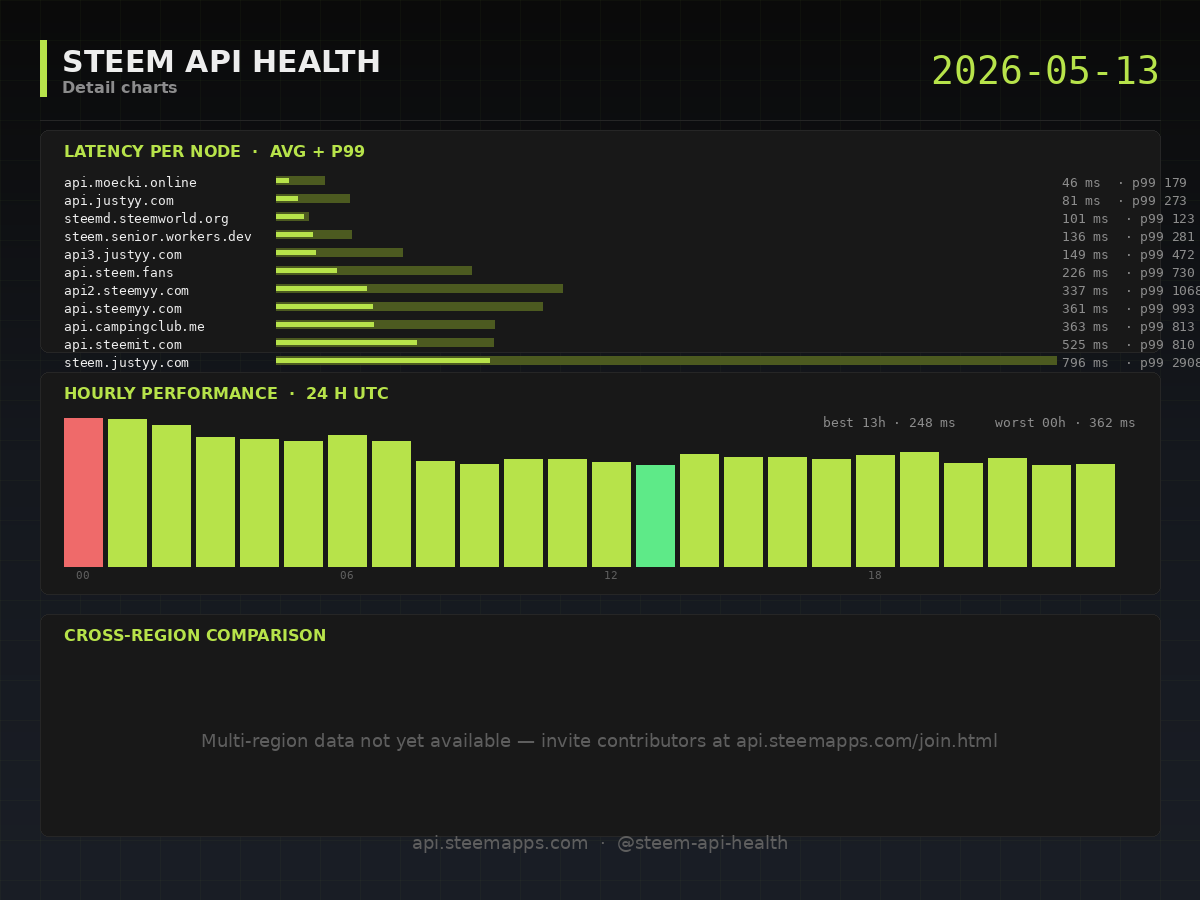Select the api.moecki.online node label
Image resolution: width=1200 pixels, height=900 pixels.
130,183
